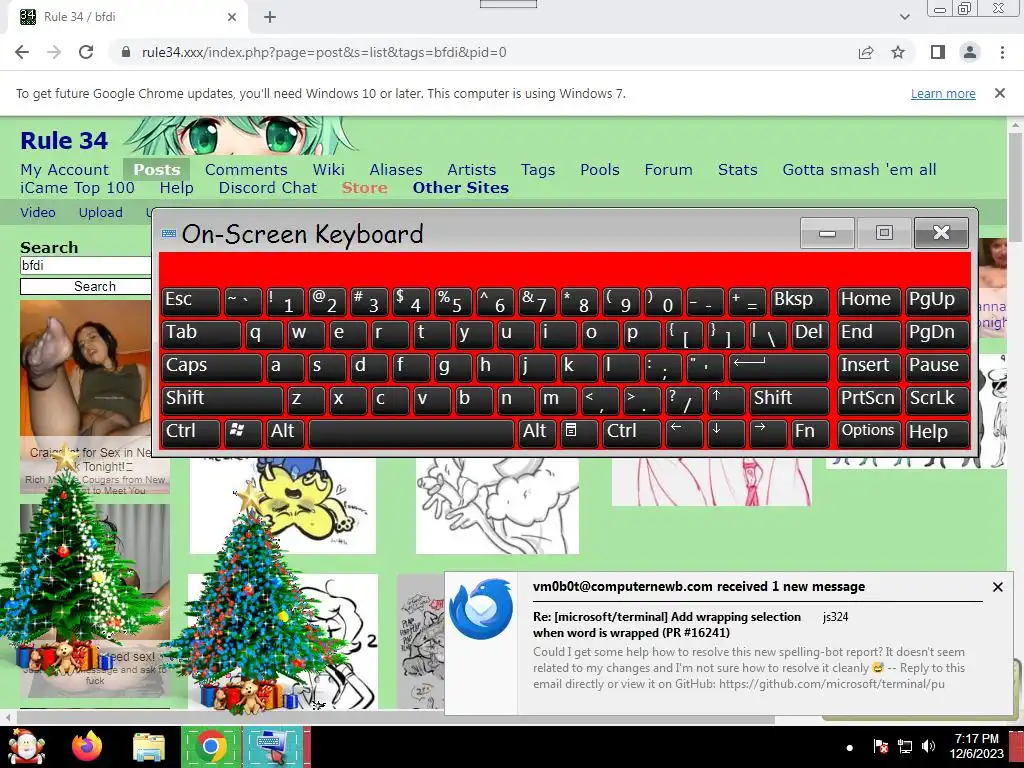The image size is (1024, 768).
Task: Select the Chrome taskbar icon
Action: coord(210,747)
